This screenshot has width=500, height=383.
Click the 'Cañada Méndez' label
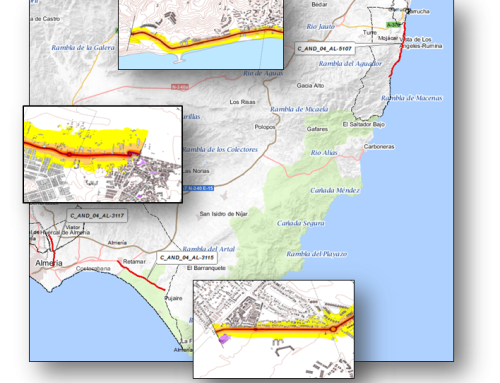click(x=335, y=190)
